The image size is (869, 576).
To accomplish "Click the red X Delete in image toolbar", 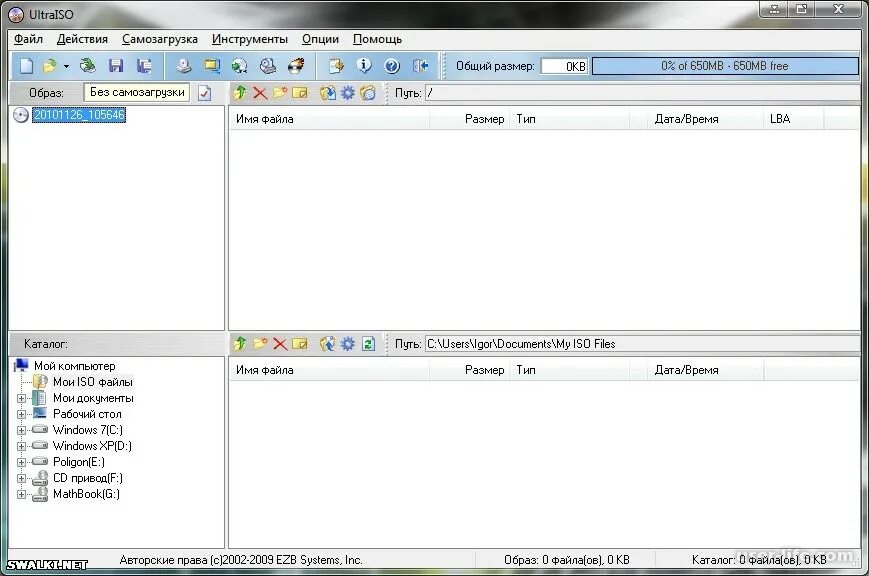I will 259,93.
